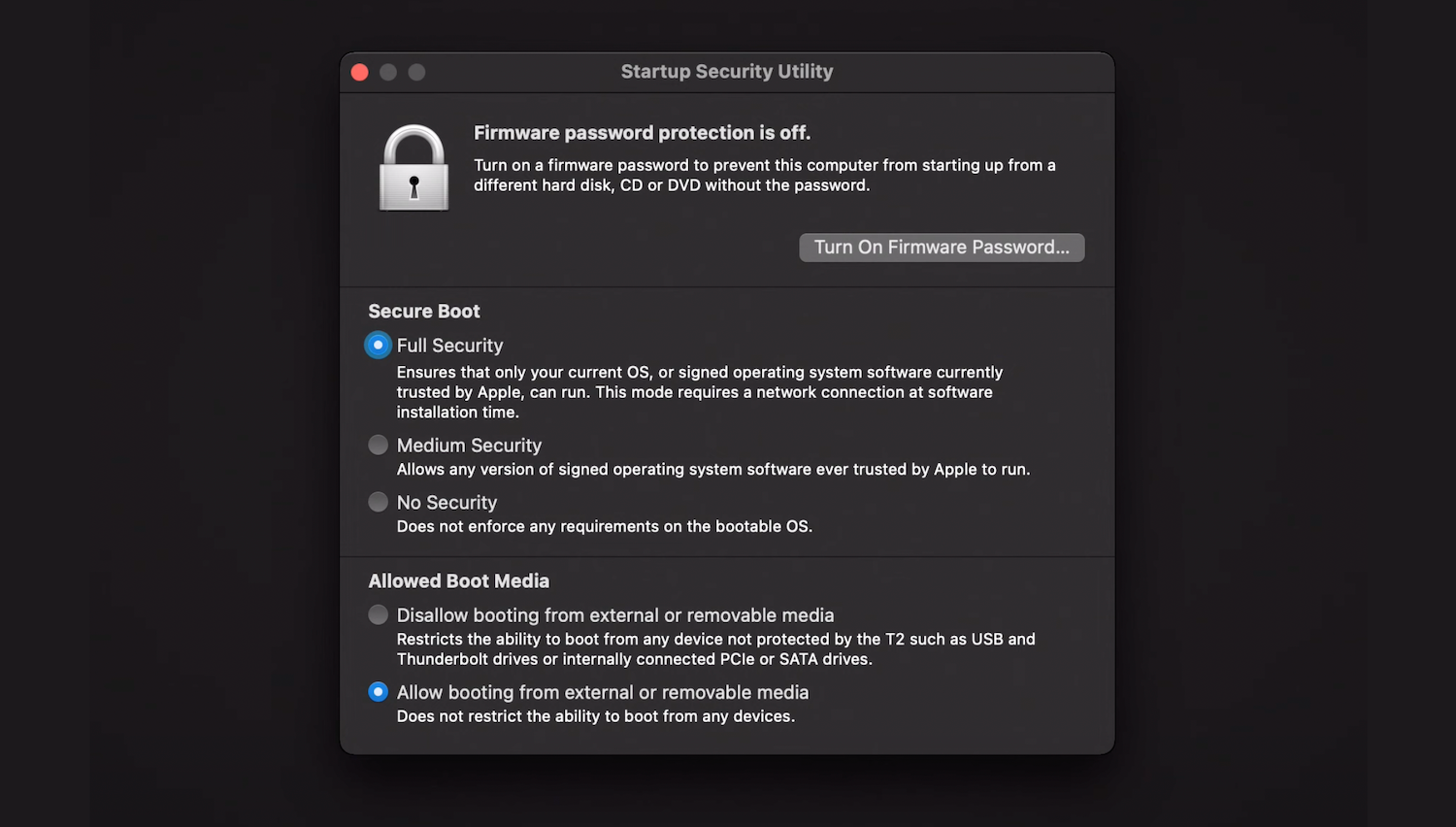Click the disallow booting from external media label
Viewport: 1456px width, 827px height.
point(615,614)
